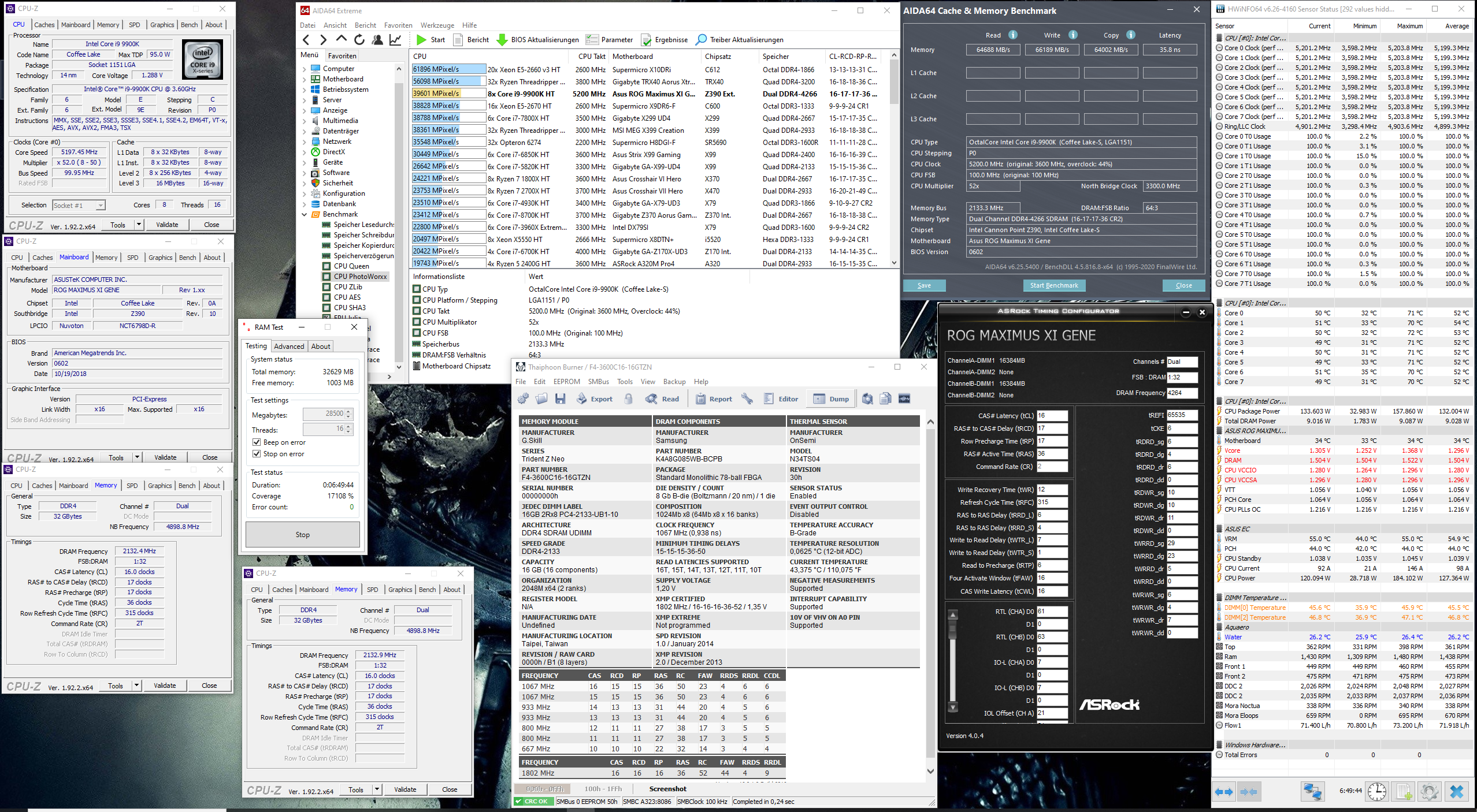Switch to Advanced tab in RAM Test

pos(289,347)
